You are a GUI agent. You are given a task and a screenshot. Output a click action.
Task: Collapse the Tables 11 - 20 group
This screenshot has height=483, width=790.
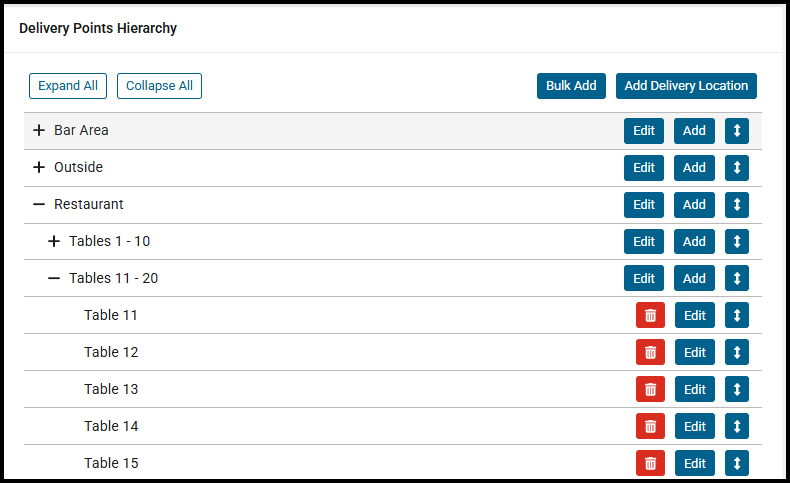pos(54,278)
